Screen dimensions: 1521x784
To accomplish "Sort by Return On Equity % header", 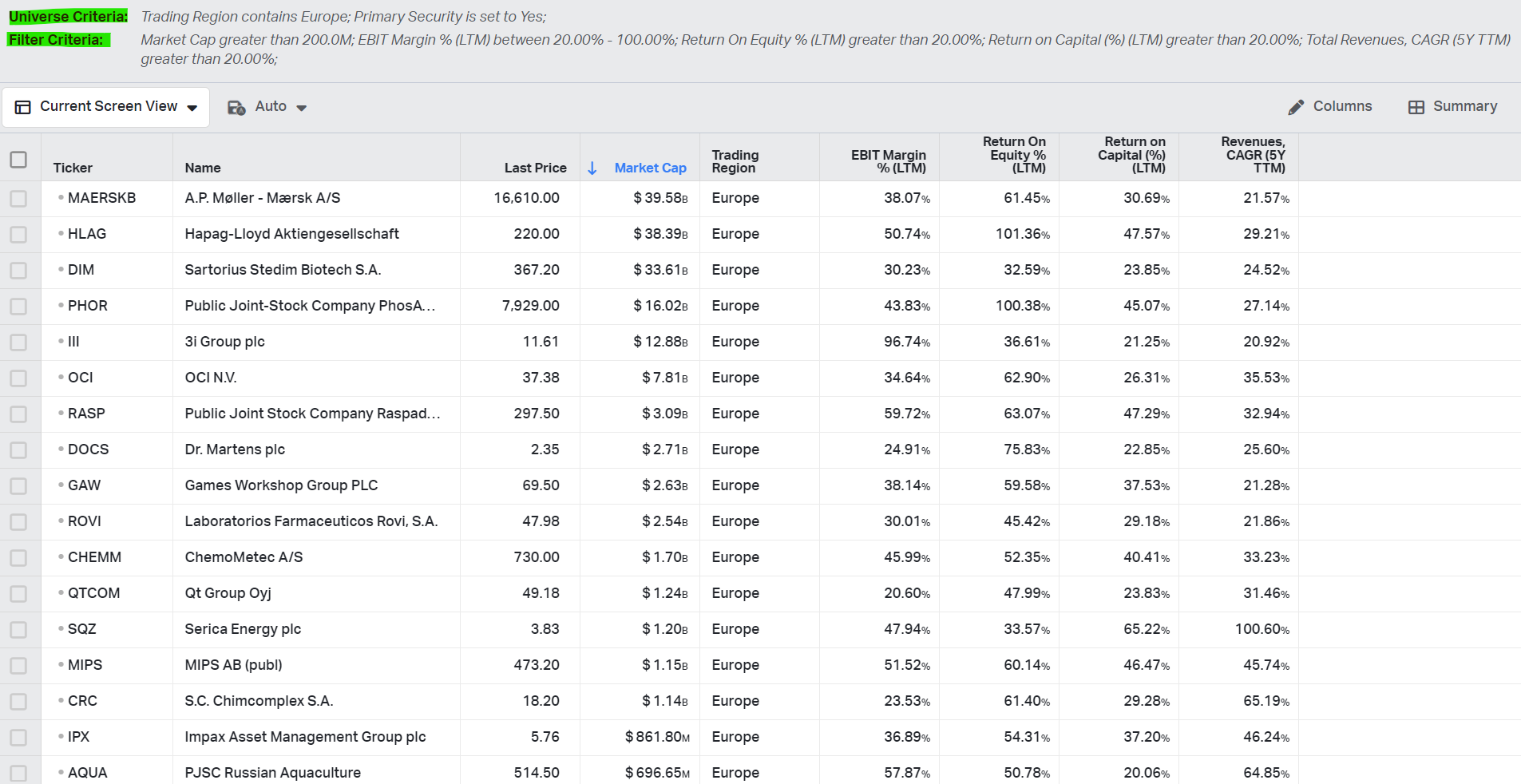I will point(1014,155).
